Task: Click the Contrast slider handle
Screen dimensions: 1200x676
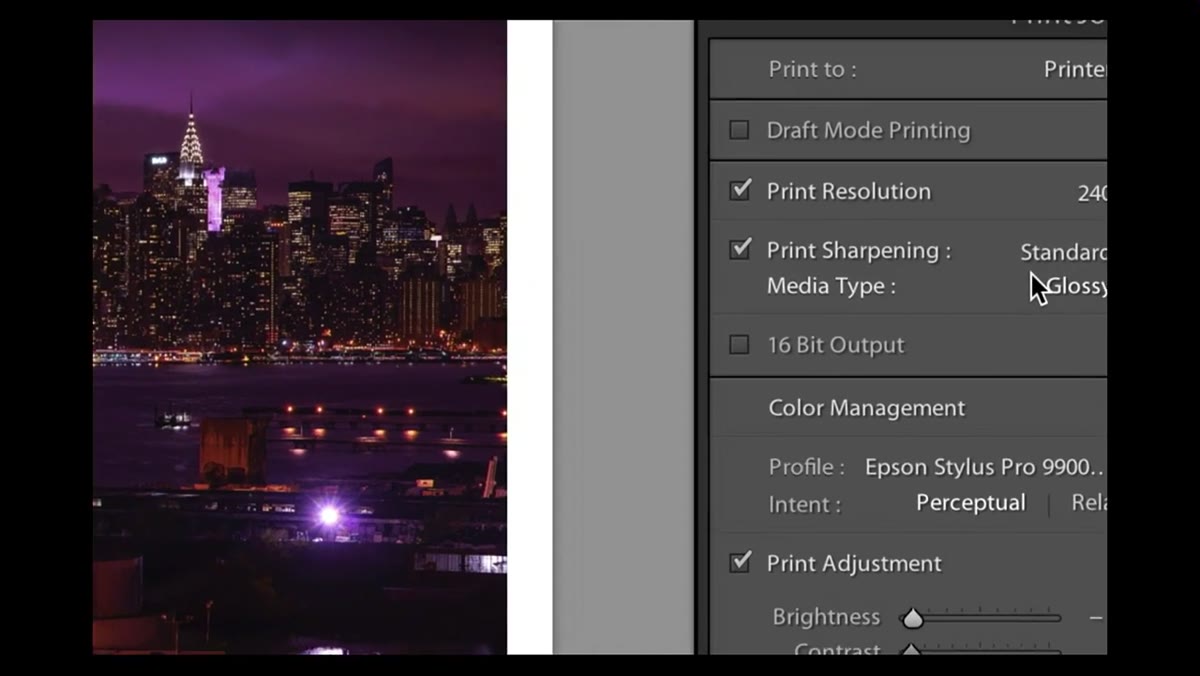Action: (x=911, y=650)
